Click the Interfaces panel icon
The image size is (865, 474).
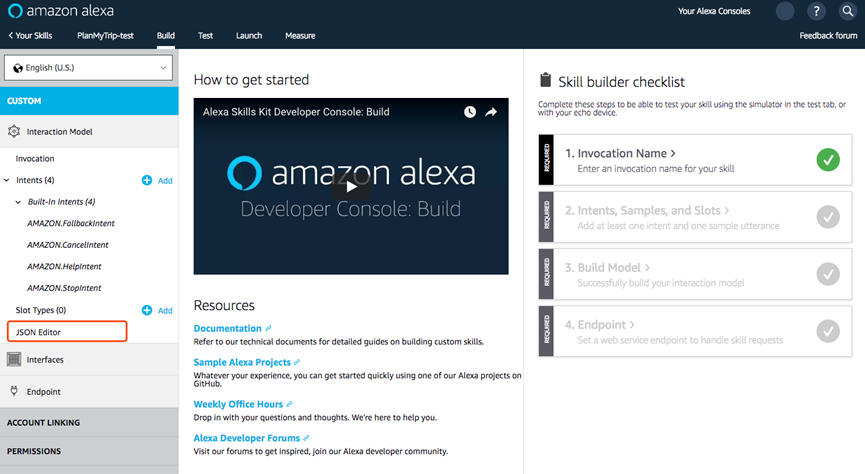(x=14, y=359)
